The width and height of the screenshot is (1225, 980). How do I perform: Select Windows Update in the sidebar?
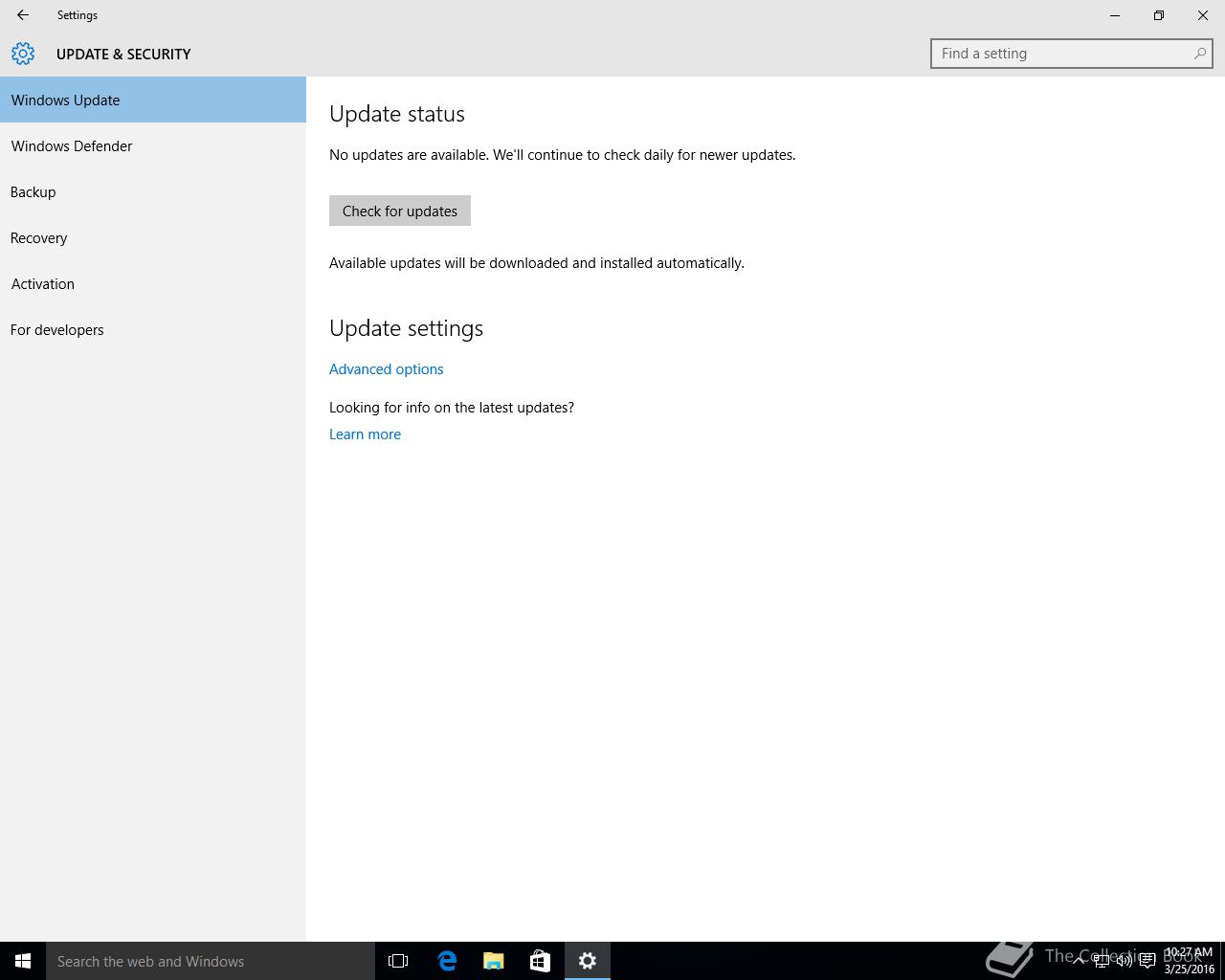(x=153, y=100)
